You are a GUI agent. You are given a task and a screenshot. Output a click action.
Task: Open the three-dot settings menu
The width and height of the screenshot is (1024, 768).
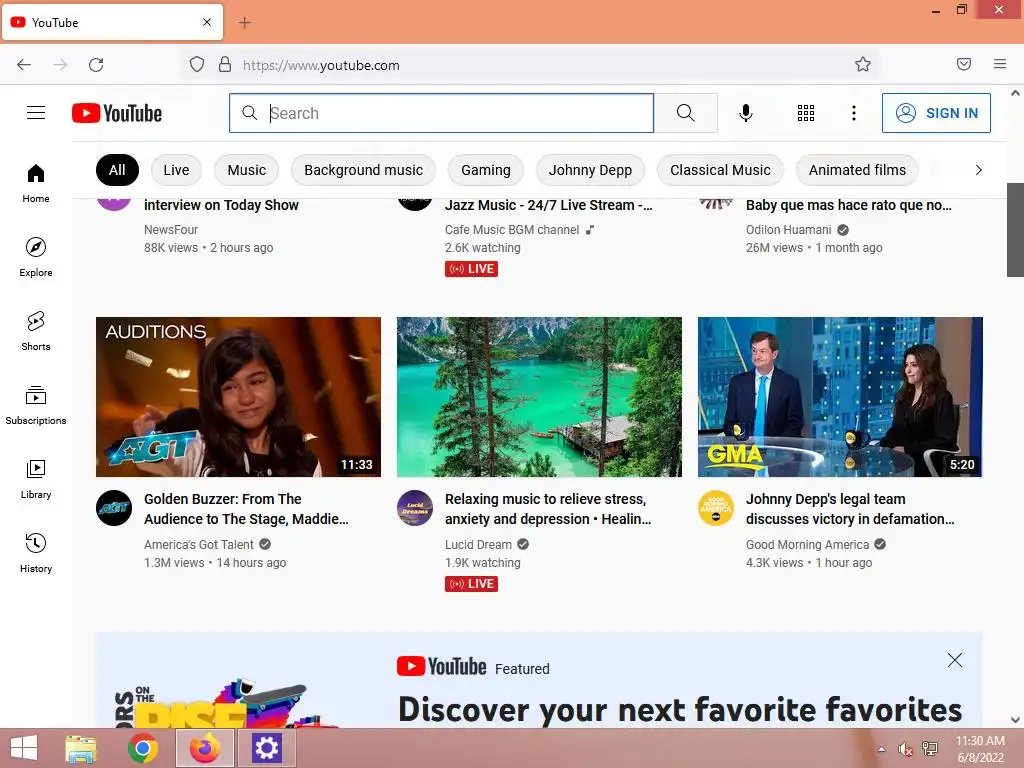pyautogui.click(x=854, y=113)
